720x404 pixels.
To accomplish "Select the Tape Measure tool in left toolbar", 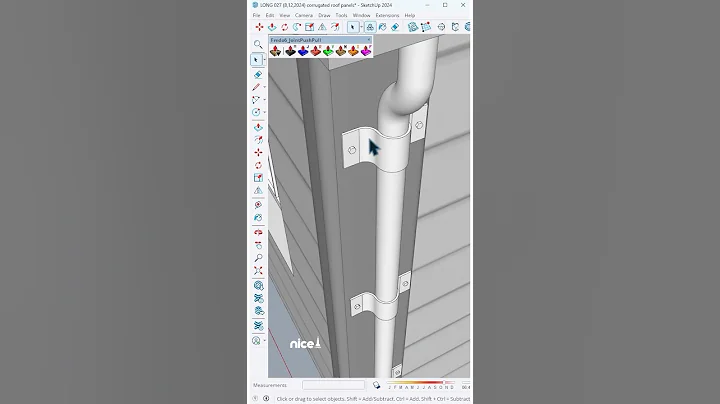I will (258, 205).
